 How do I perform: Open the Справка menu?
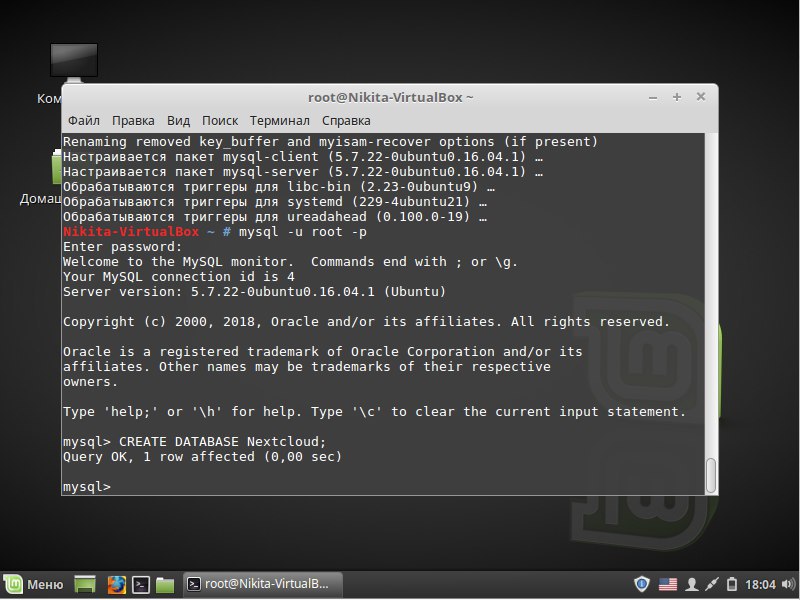(x=346, y=121)
